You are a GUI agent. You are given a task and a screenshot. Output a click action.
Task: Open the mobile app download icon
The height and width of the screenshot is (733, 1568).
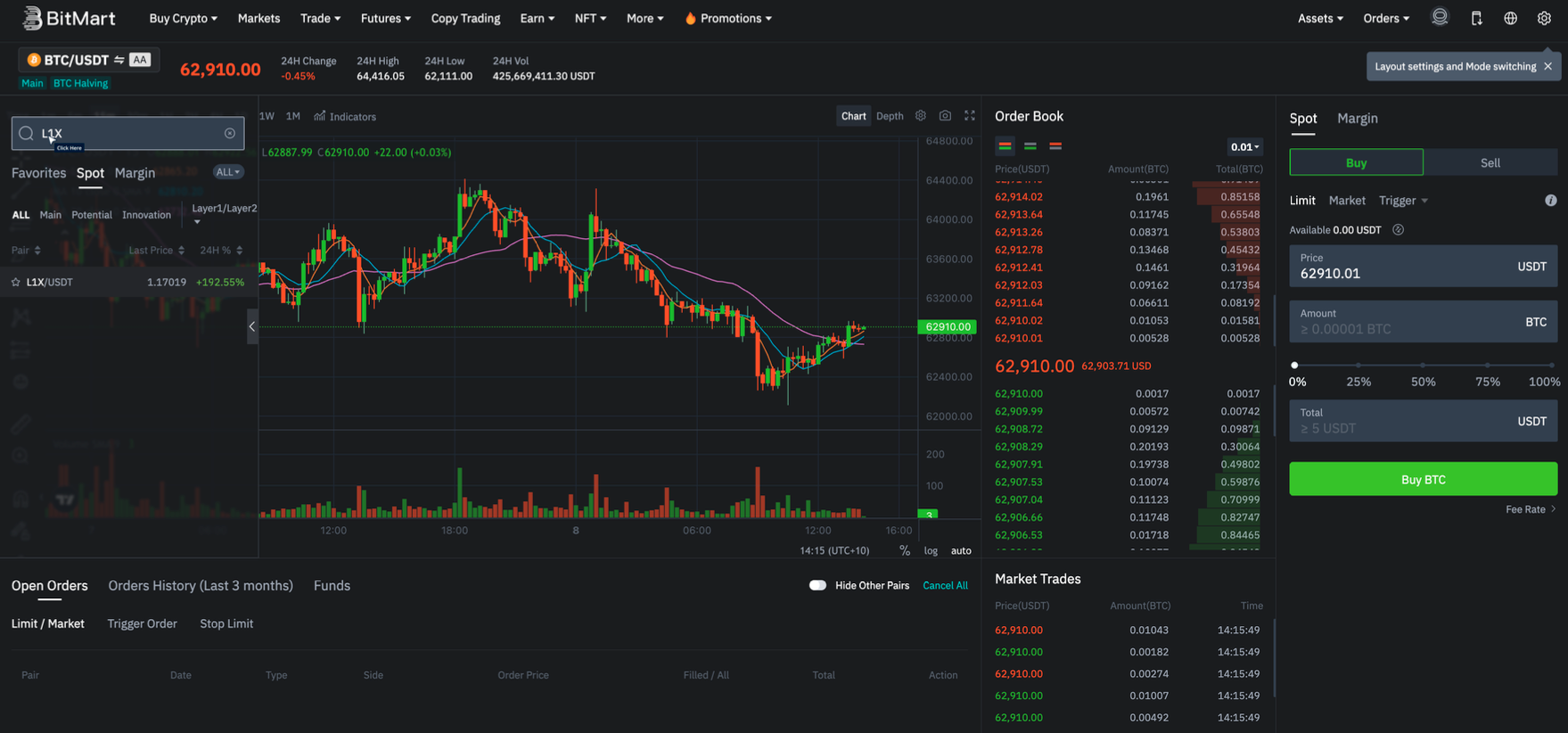1476,18
